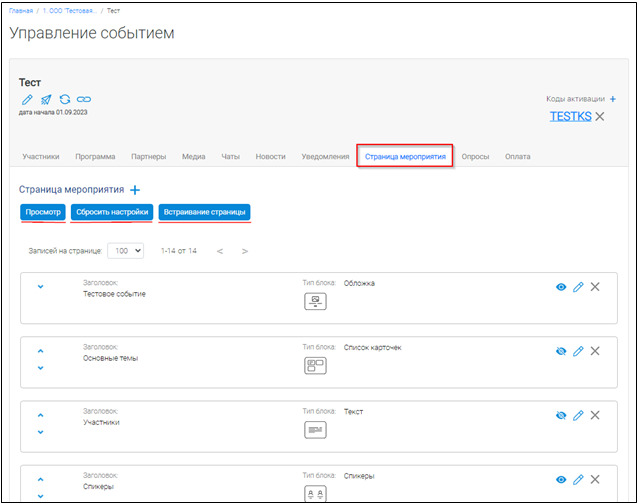Edit the Тестовое событие block

tap(578, 287)
